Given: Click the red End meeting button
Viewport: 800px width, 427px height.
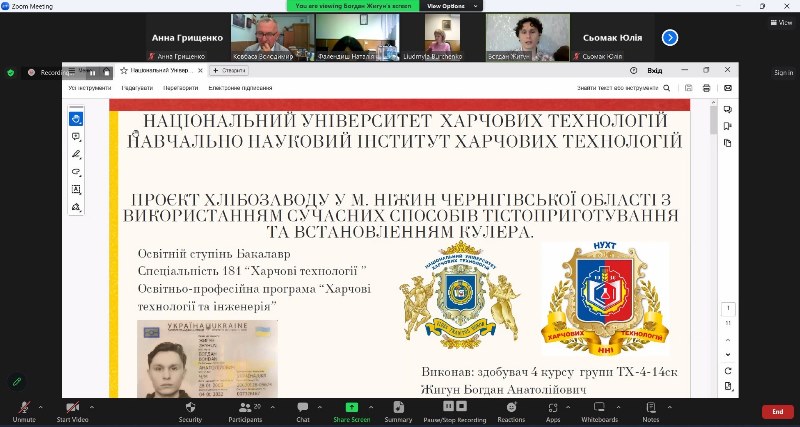Looking at the screenshot, I should pyautogui.click(x=778, y=412).
